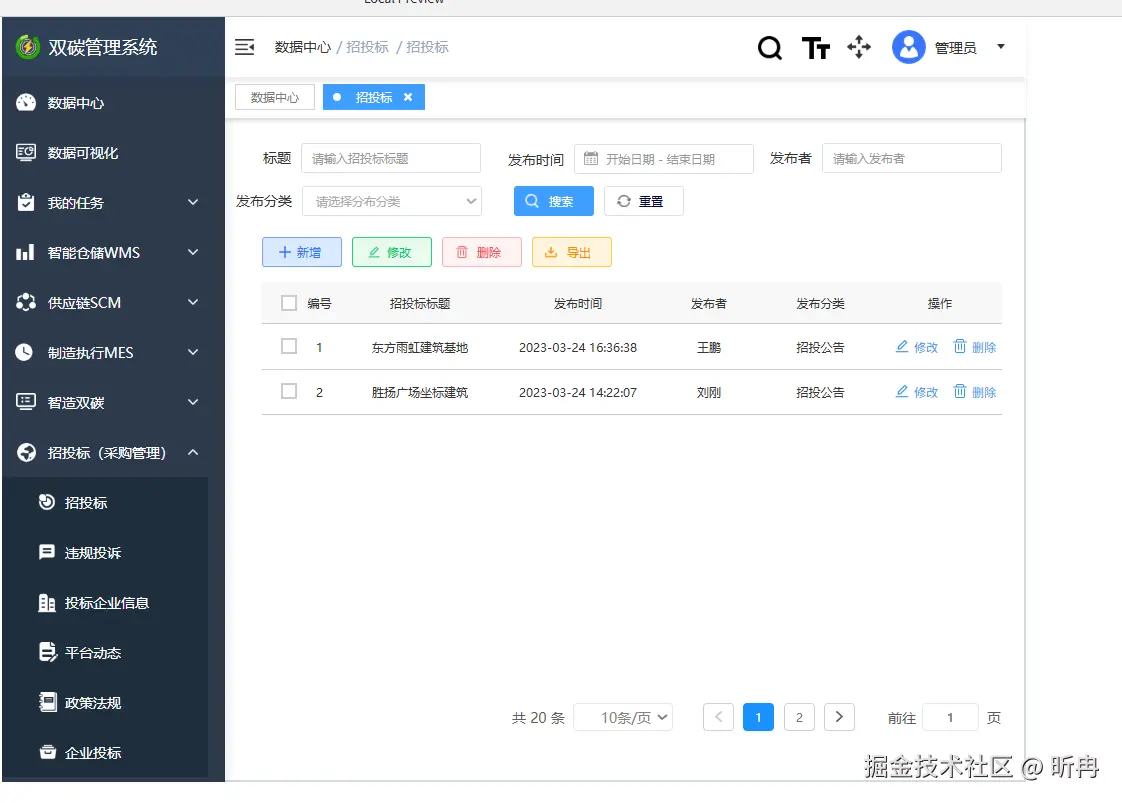Open the 管理员 dropdown arrow
The width and height of the screenshot is (1122, 803).
pyautogui.click(x=1001, y=47)
